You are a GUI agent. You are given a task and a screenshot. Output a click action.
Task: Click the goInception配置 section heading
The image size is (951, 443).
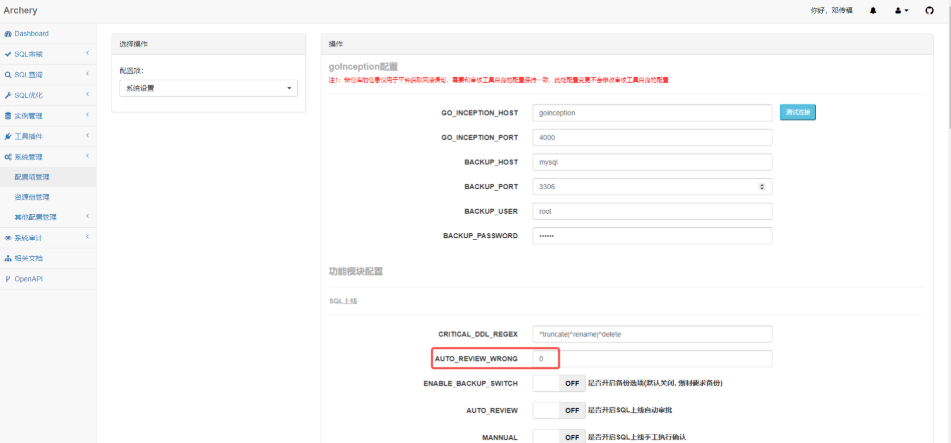click(363, 66)
